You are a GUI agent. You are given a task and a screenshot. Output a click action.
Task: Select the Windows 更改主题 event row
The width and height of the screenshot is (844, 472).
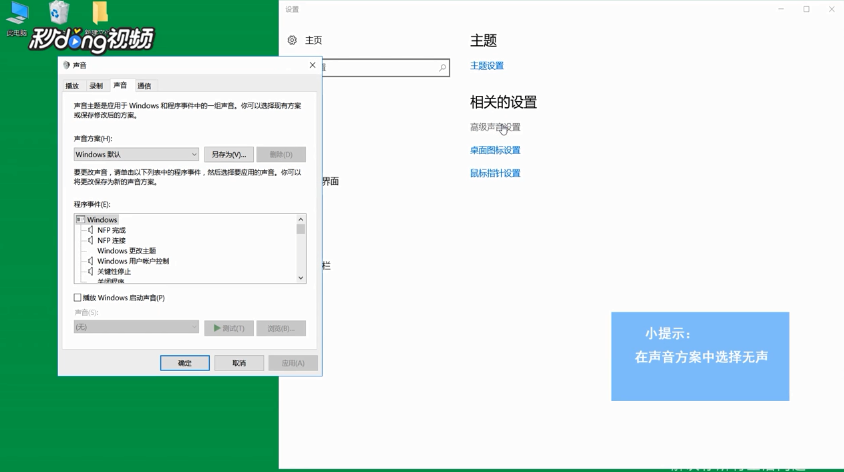[126, 251]
